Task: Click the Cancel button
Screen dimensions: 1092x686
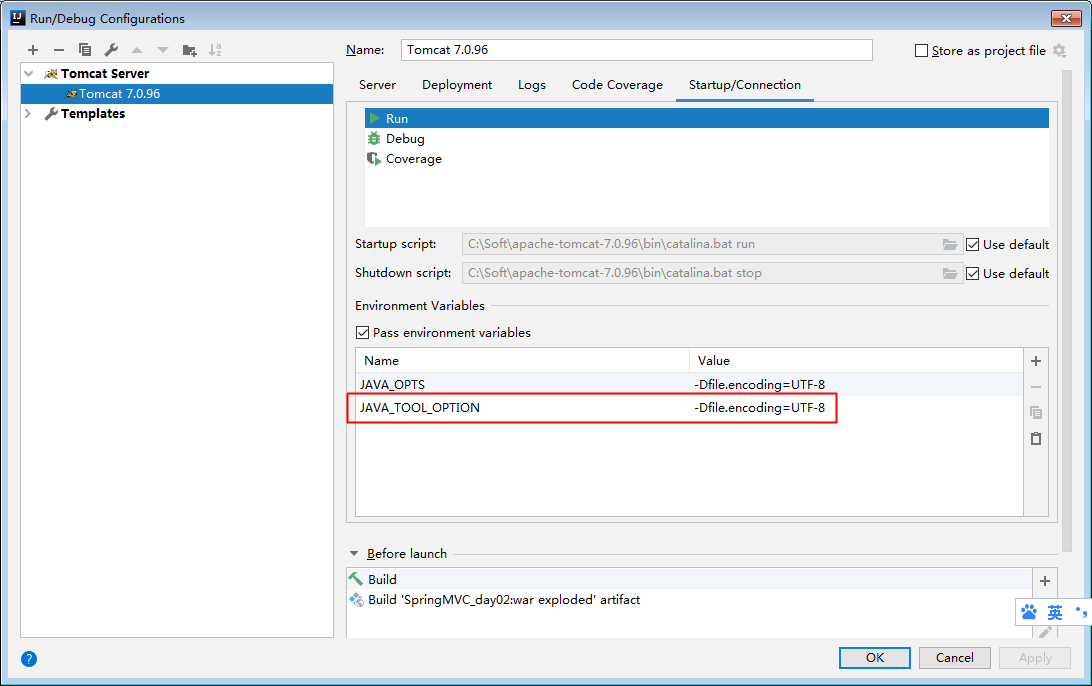Action: (x=954, y=657)
